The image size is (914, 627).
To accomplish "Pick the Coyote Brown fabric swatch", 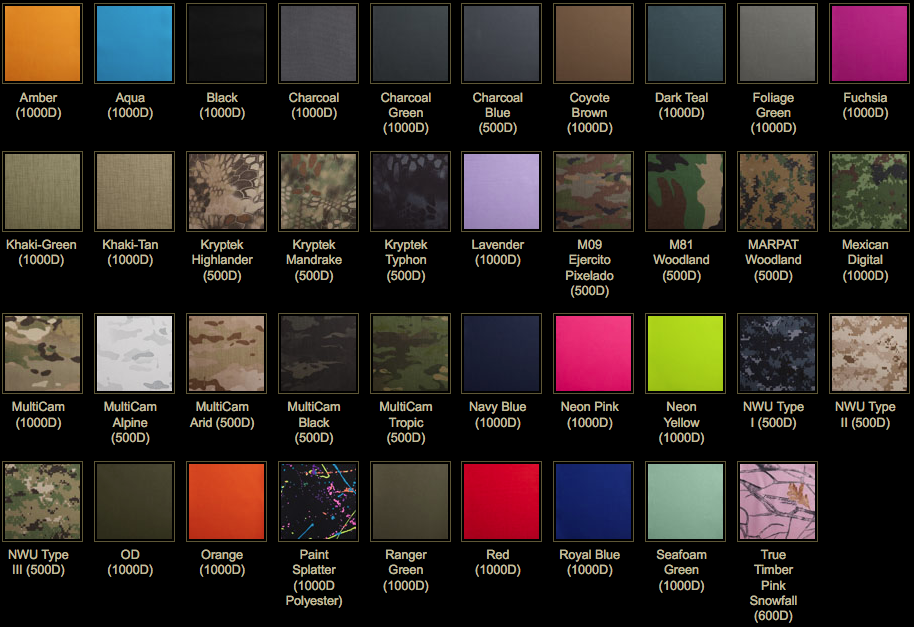I will [x=590, y=43].
